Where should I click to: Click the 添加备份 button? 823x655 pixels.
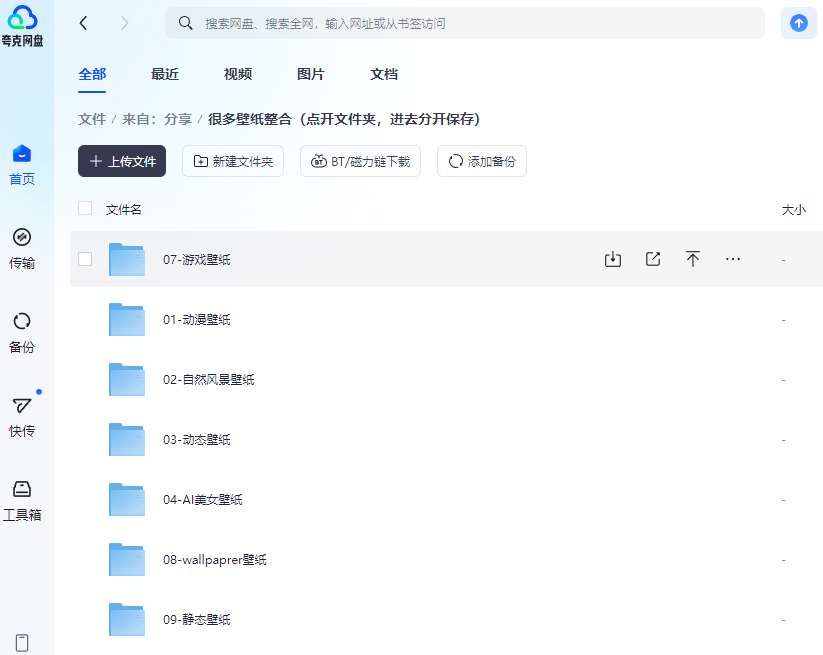482,161
